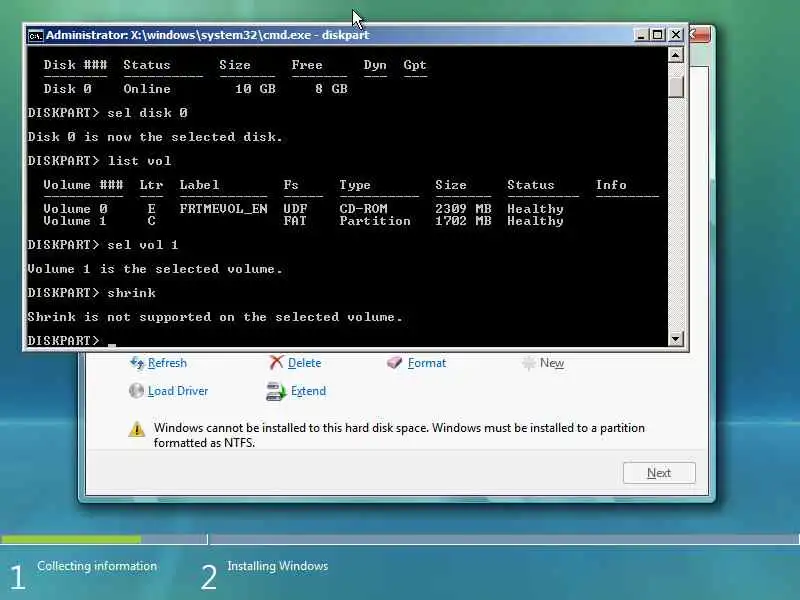Click the red Delete X icon
The image size is (800, 600).
276,363
